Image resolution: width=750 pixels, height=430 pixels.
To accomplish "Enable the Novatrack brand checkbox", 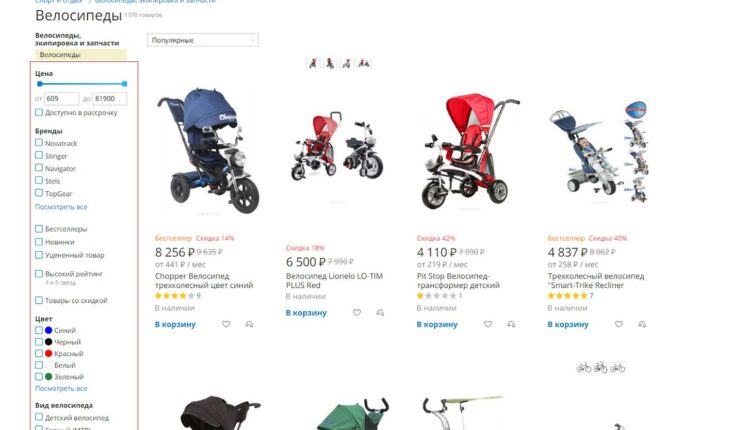I will click(39, 143).
